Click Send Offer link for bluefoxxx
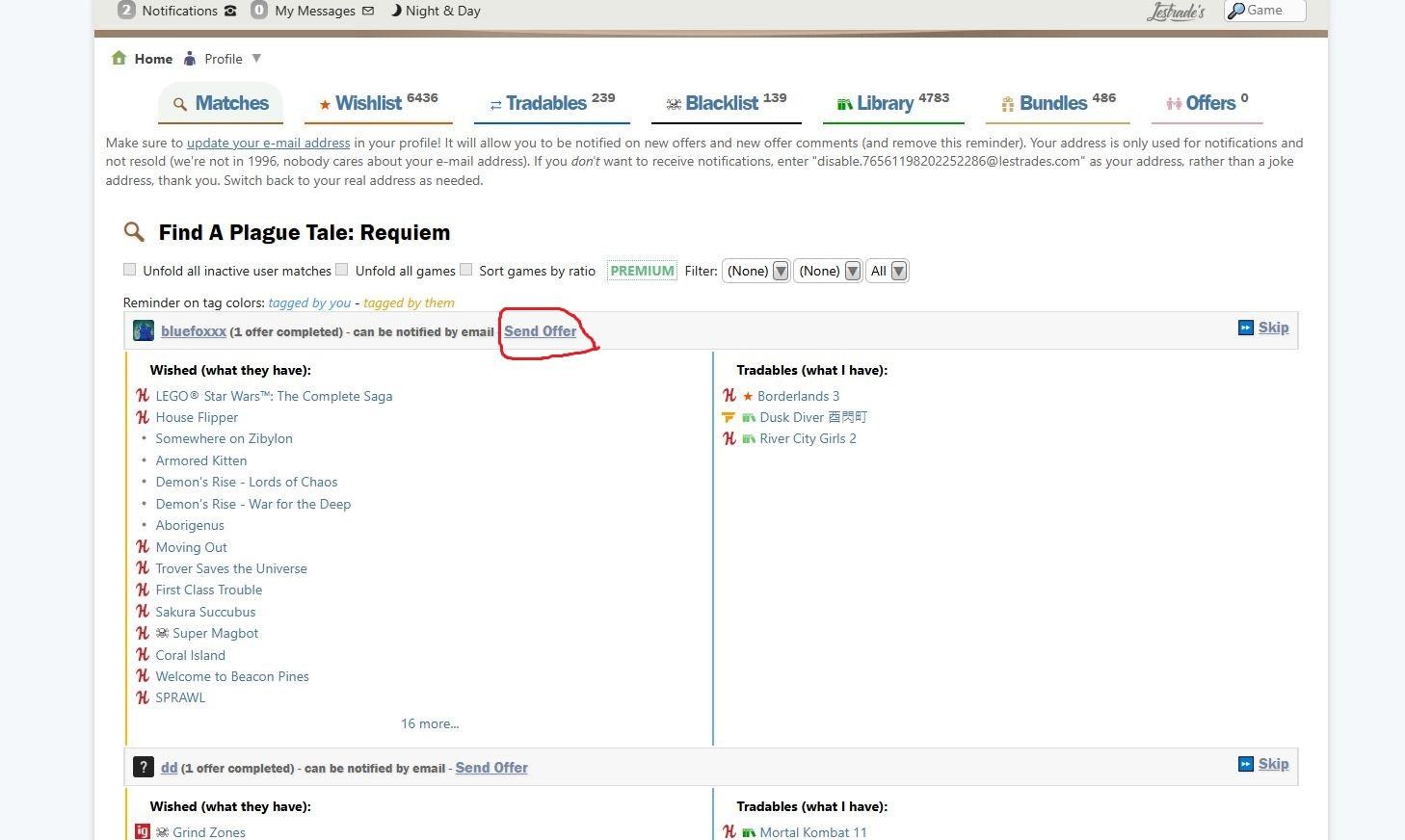1405x840 pixels. [x=540, y=331]
